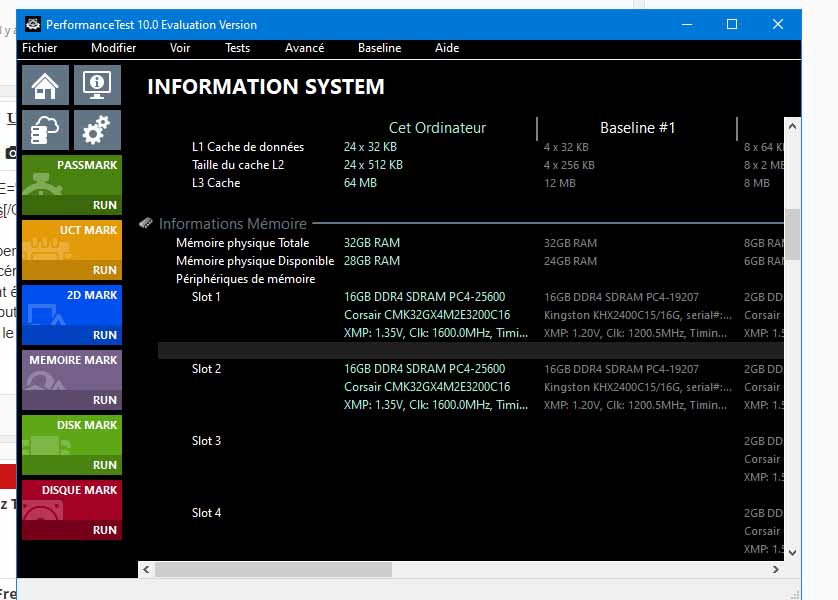Click the Informations Mémoire section icon
The height and width of the screenshot is (600, 838).
pos(146,224)
